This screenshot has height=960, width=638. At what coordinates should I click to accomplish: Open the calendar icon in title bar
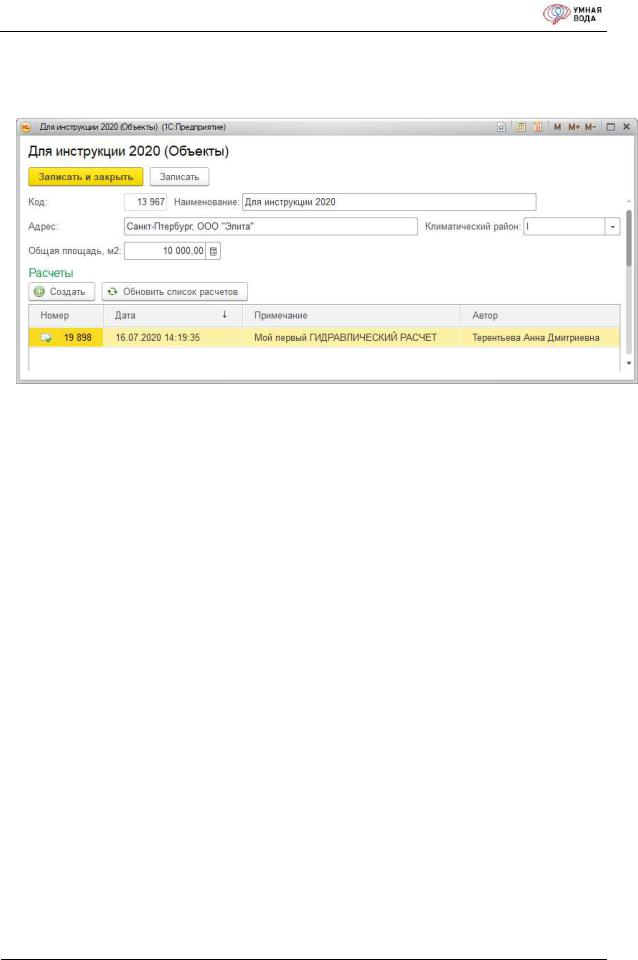point(538,127)
